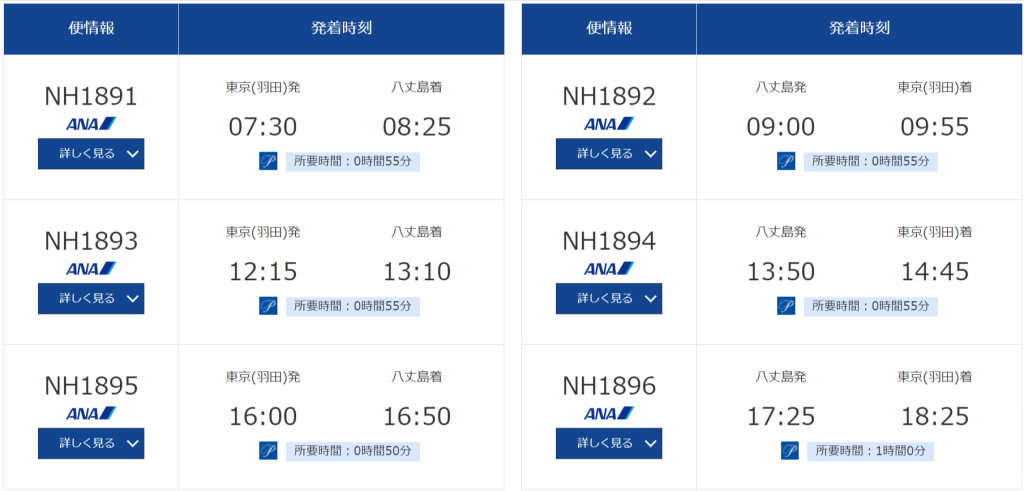
Task: Click the P icon in NH1894 row
Action: pyautogui.click(x=786, y=306)
